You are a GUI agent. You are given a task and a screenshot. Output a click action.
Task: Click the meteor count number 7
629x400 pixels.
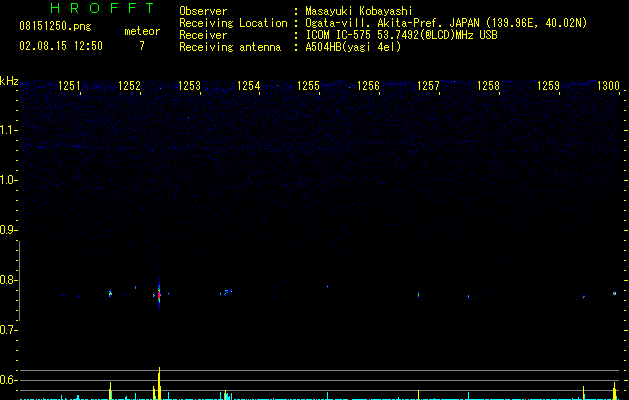point(142,46)
